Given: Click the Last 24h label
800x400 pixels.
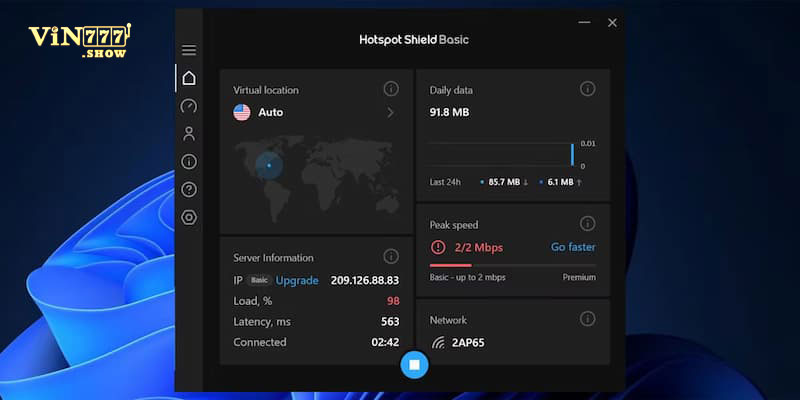Looking at the screenshot, I should (x=445, y=182).
